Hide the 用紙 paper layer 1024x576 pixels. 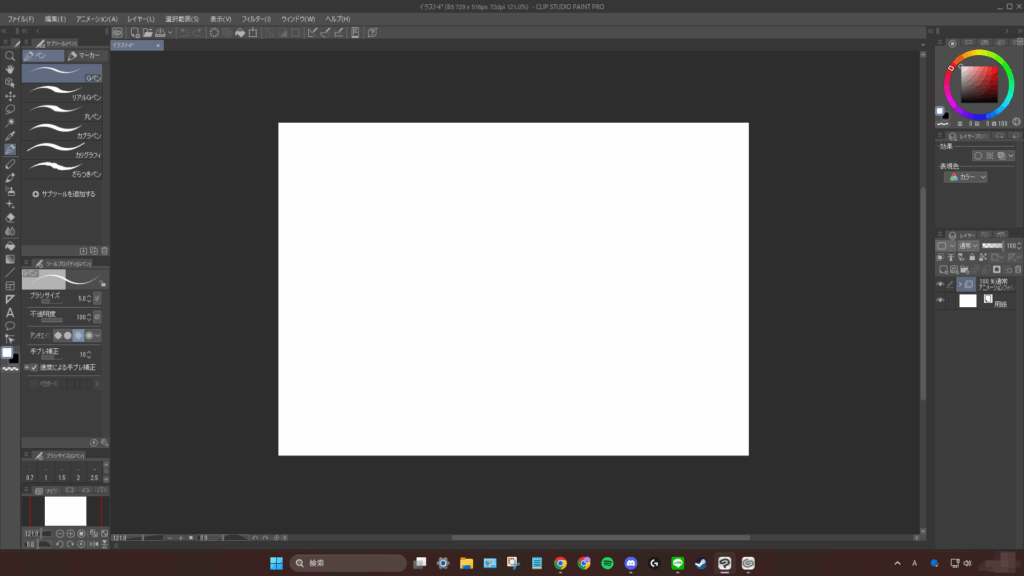point(940,300)
